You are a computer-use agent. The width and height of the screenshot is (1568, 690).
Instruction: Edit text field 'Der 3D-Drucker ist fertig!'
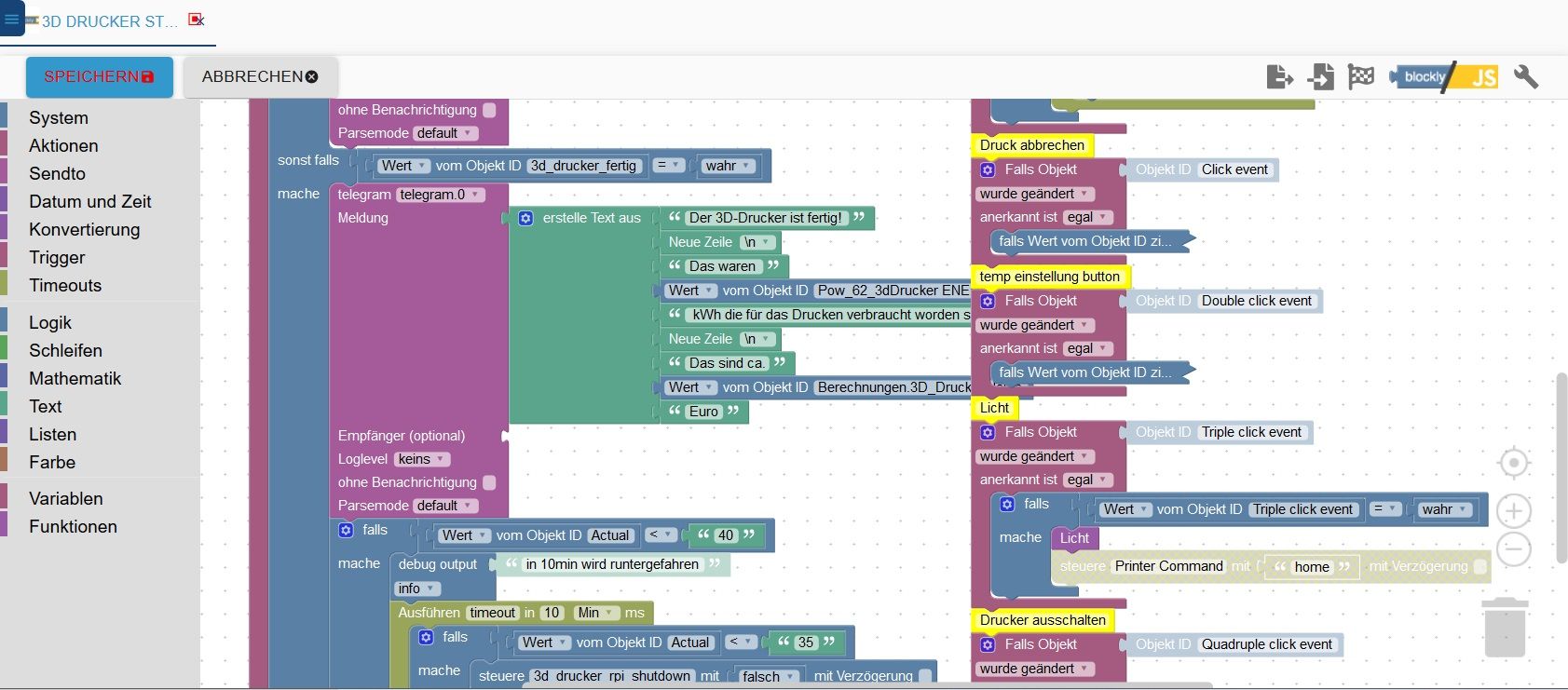(765, 218)
